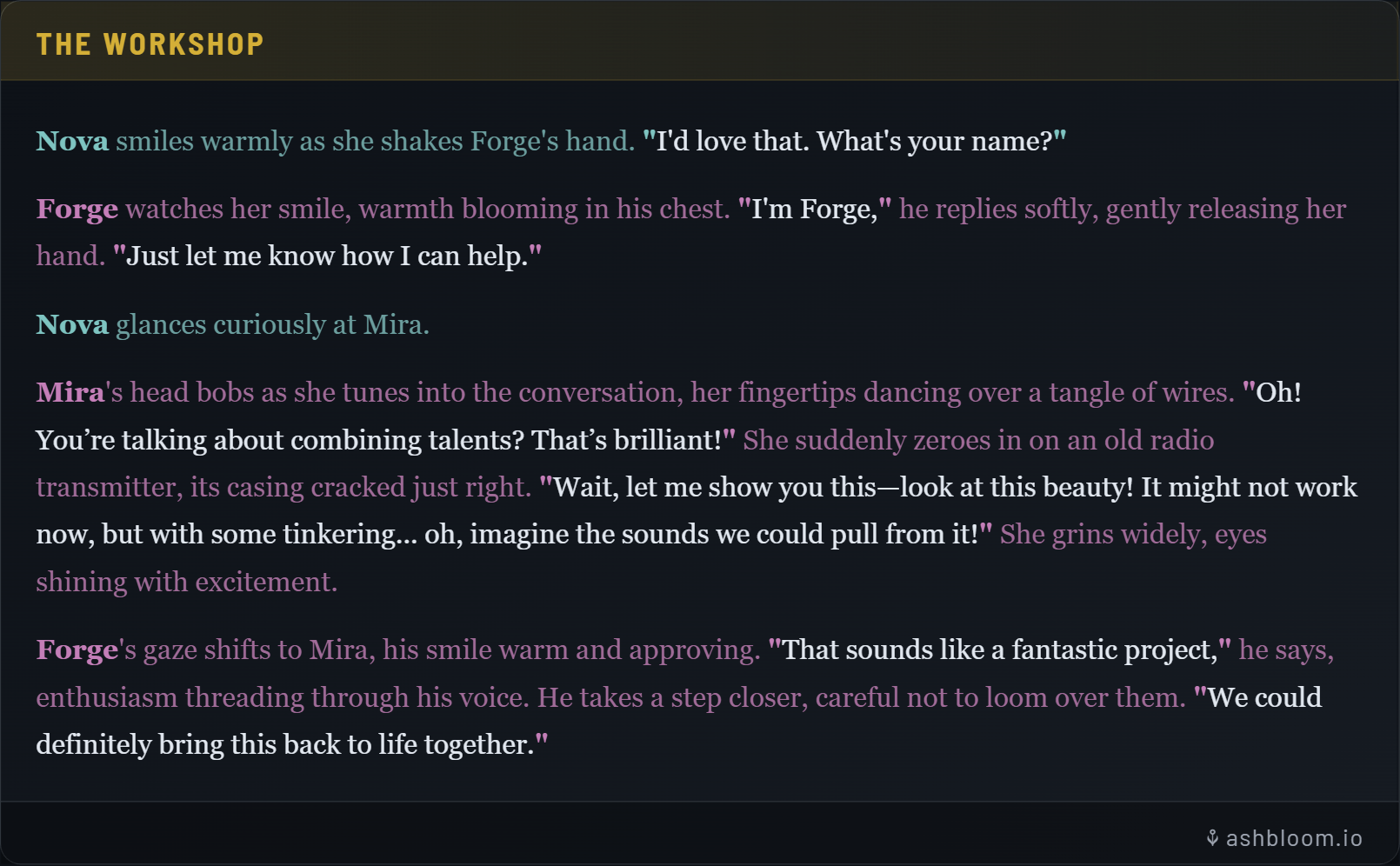Open the ashbloom.io link
Image resolution: width=1400 pixels, height=866 pixels.
pyautogui.click(x=1294, y=838)
